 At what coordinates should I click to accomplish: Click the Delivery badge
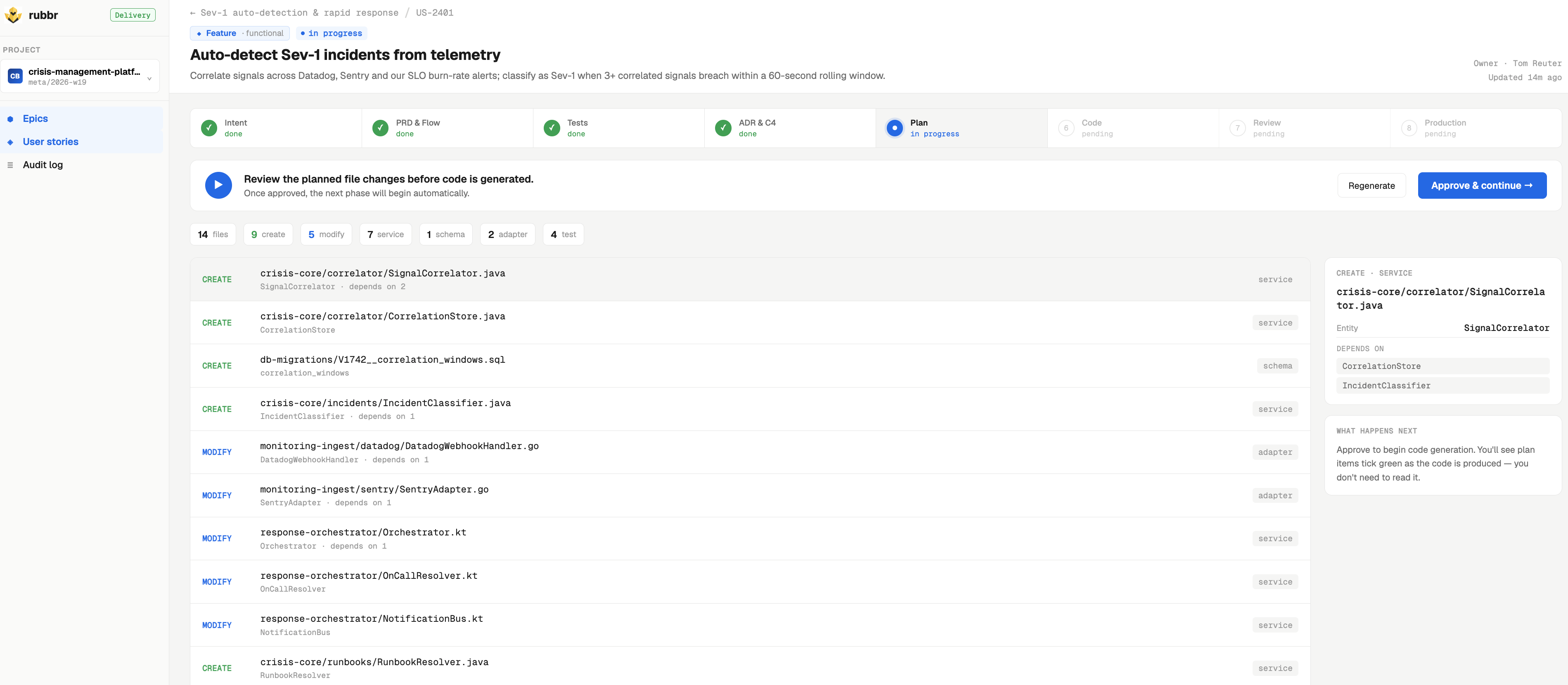click(133, 15)
